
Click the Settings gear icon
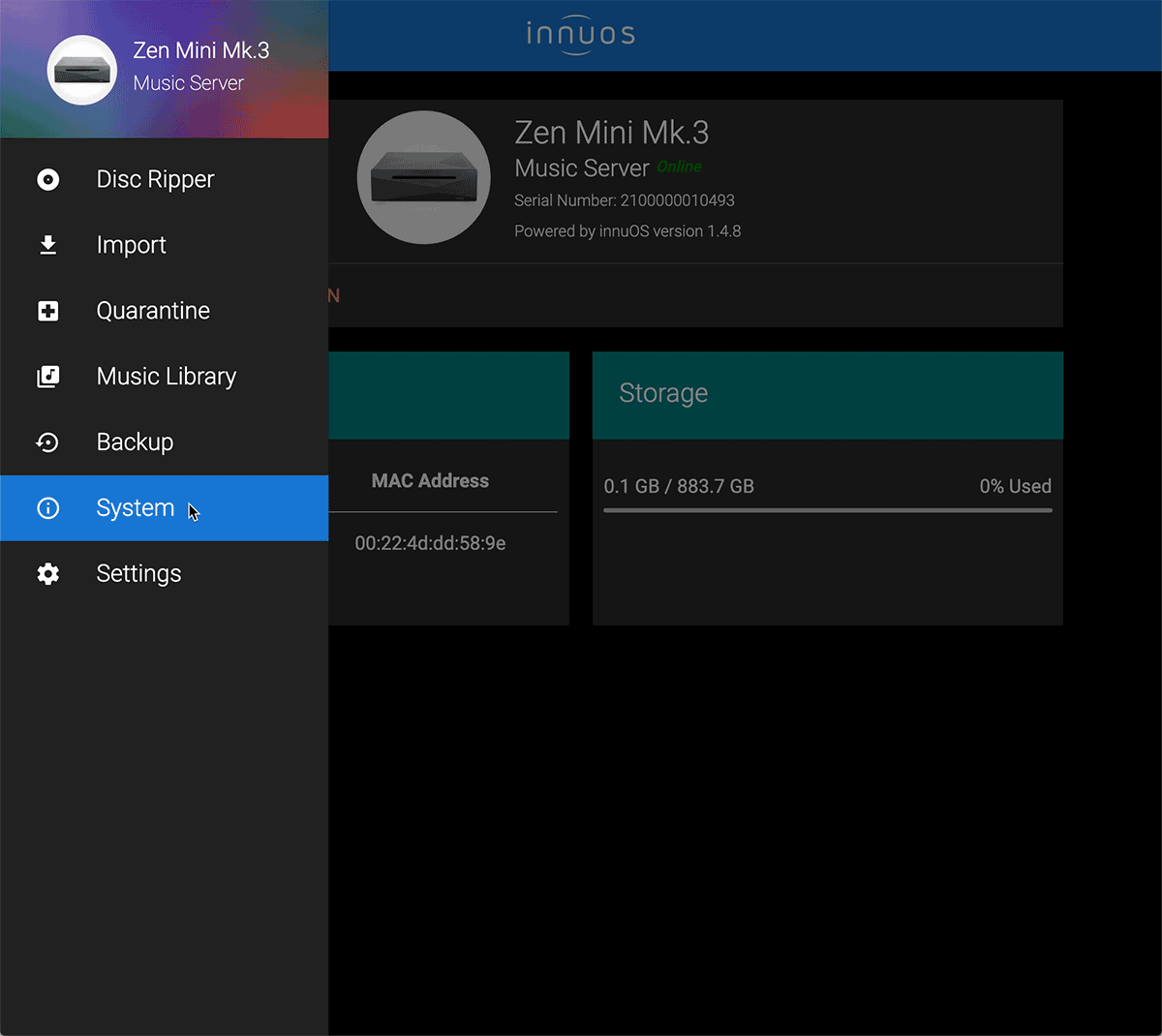point(47,574)
